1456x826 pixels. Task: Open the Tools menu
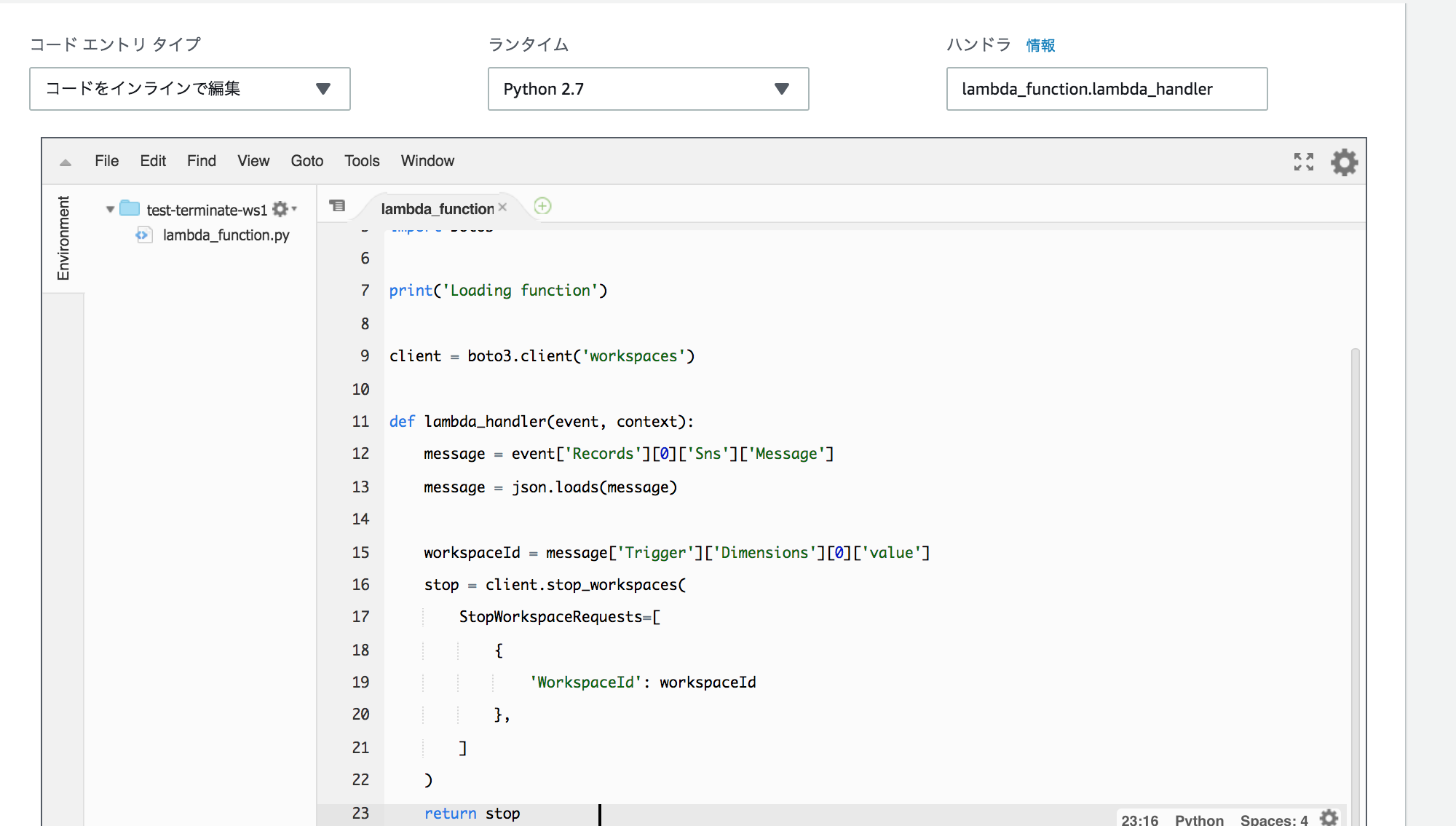coord(362,161)
